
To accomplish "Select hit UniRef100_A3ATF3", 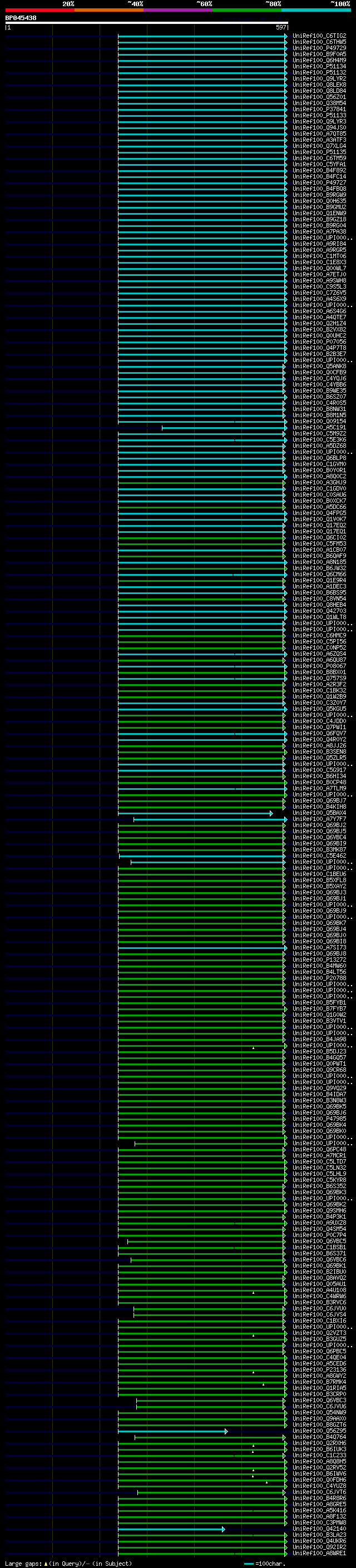I will click(319, 140).
